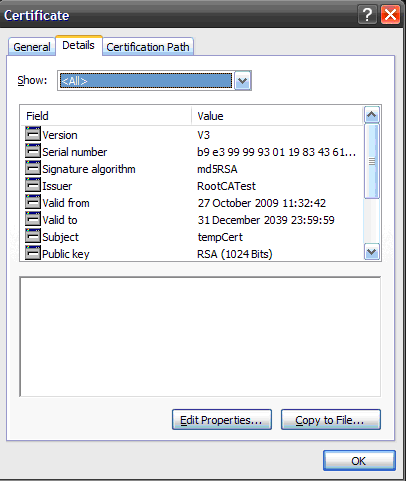406x481 pixels.
Task: Select the Version field icon
Action: tap(33, 134)
